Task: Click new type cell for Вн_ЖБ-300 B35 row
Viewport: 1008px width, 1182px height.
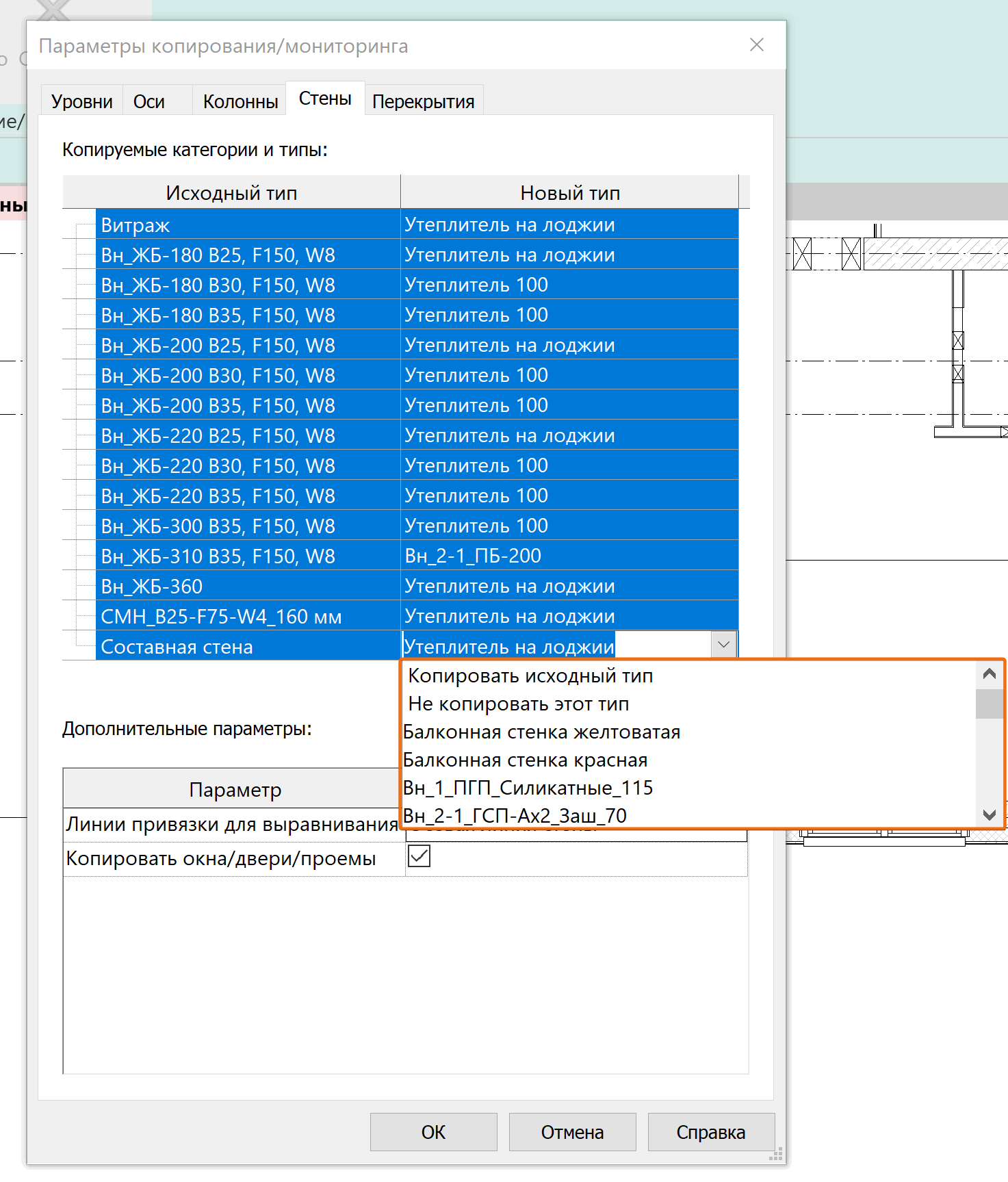Action: [x=569, y=526]
